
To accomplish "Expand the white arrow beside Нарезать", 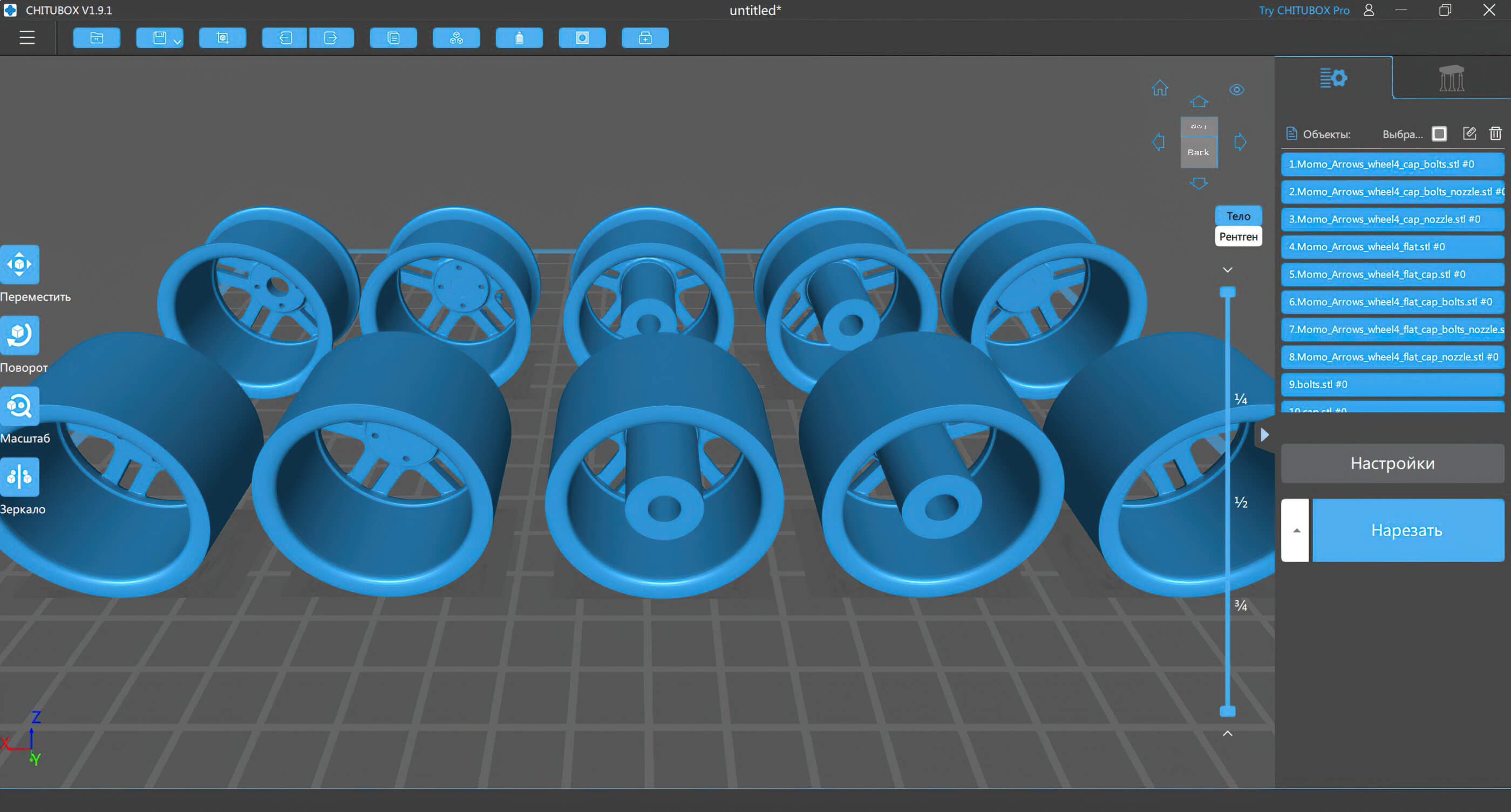I will [x=1296, y=530].
